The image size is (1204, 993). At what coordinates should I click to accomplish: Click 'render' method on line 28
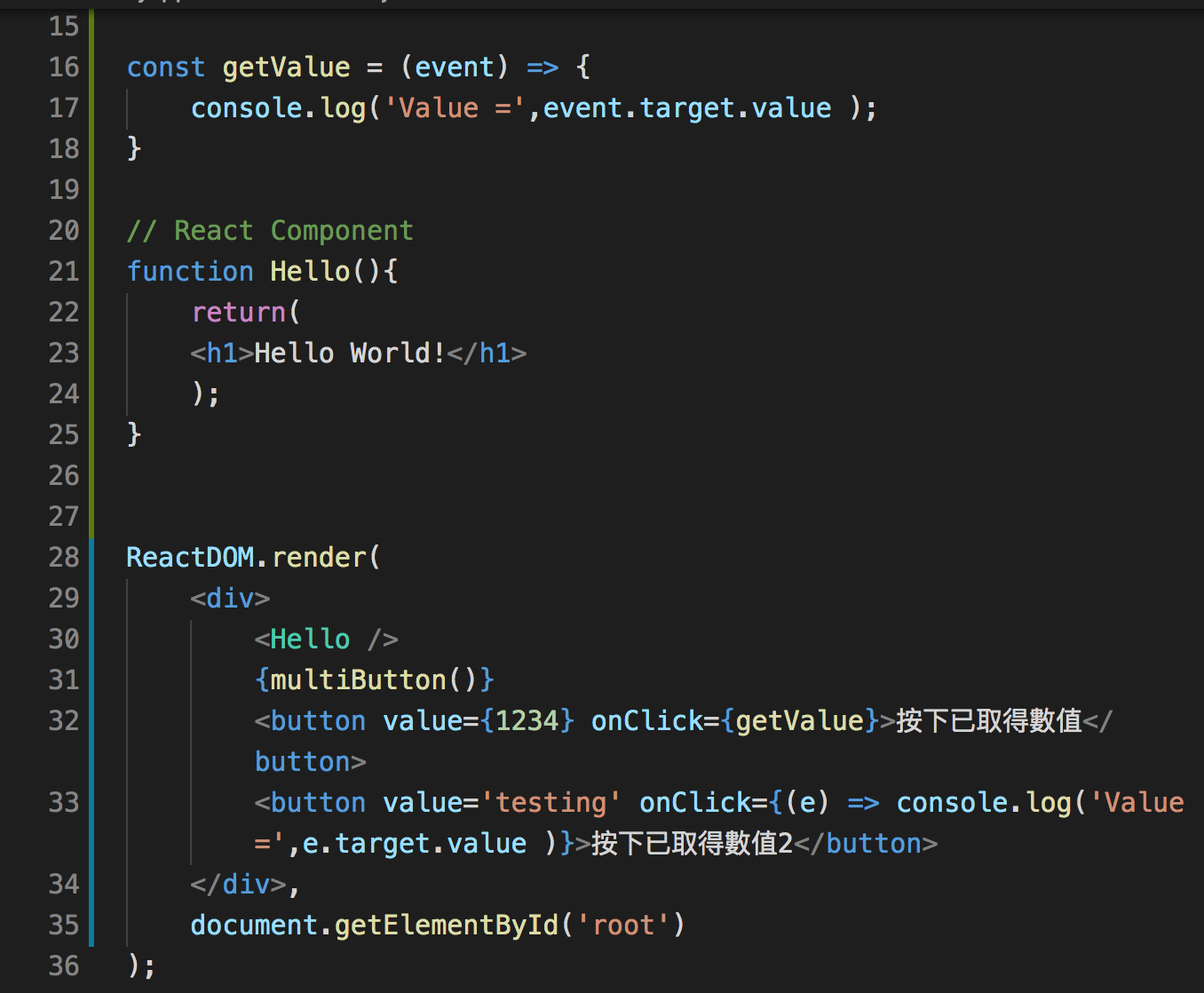[x=320, y=558]
